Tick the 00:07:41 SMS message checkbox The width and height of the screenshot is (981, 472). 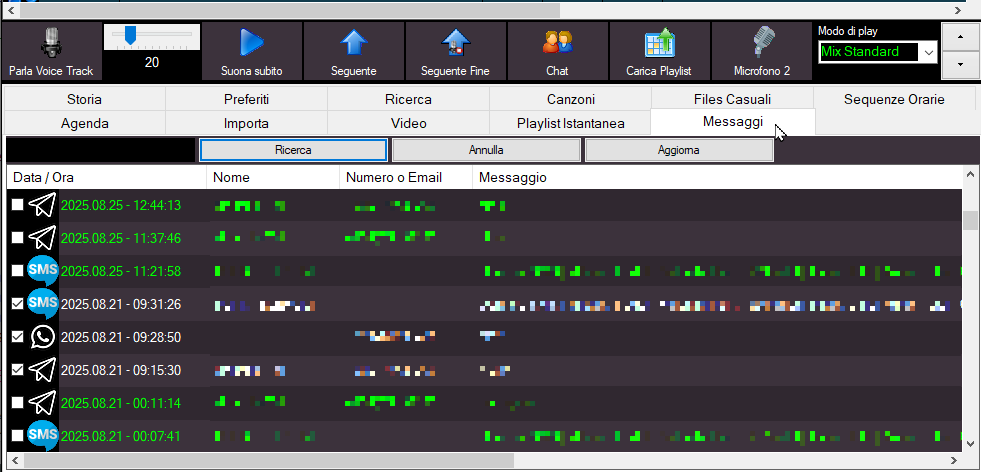pos(17,436)
